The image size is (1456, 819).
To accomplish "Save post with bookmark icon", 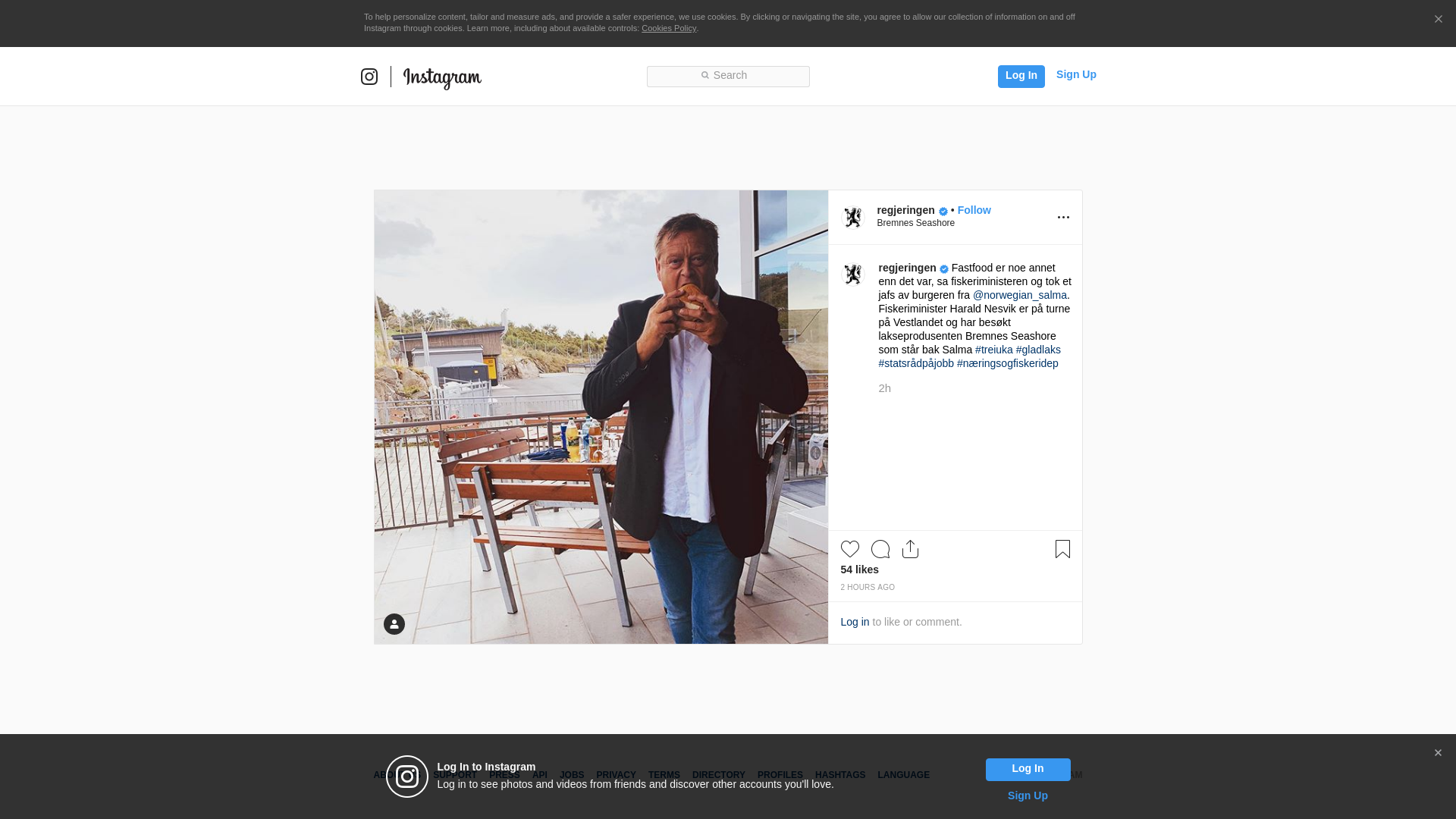I will (1062, 549).
